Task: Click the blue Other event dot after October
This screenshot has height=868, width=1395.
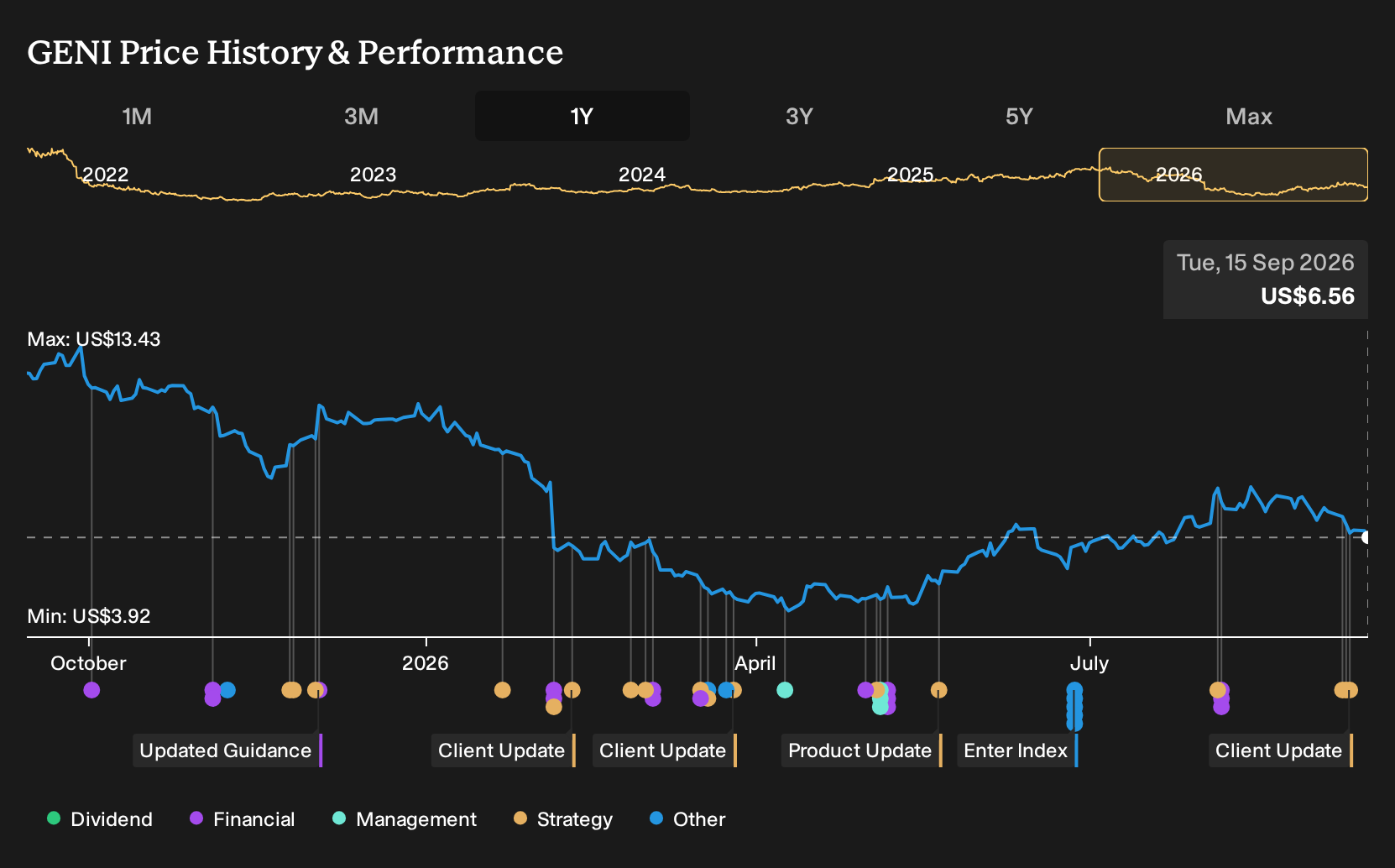Action: 227,690
